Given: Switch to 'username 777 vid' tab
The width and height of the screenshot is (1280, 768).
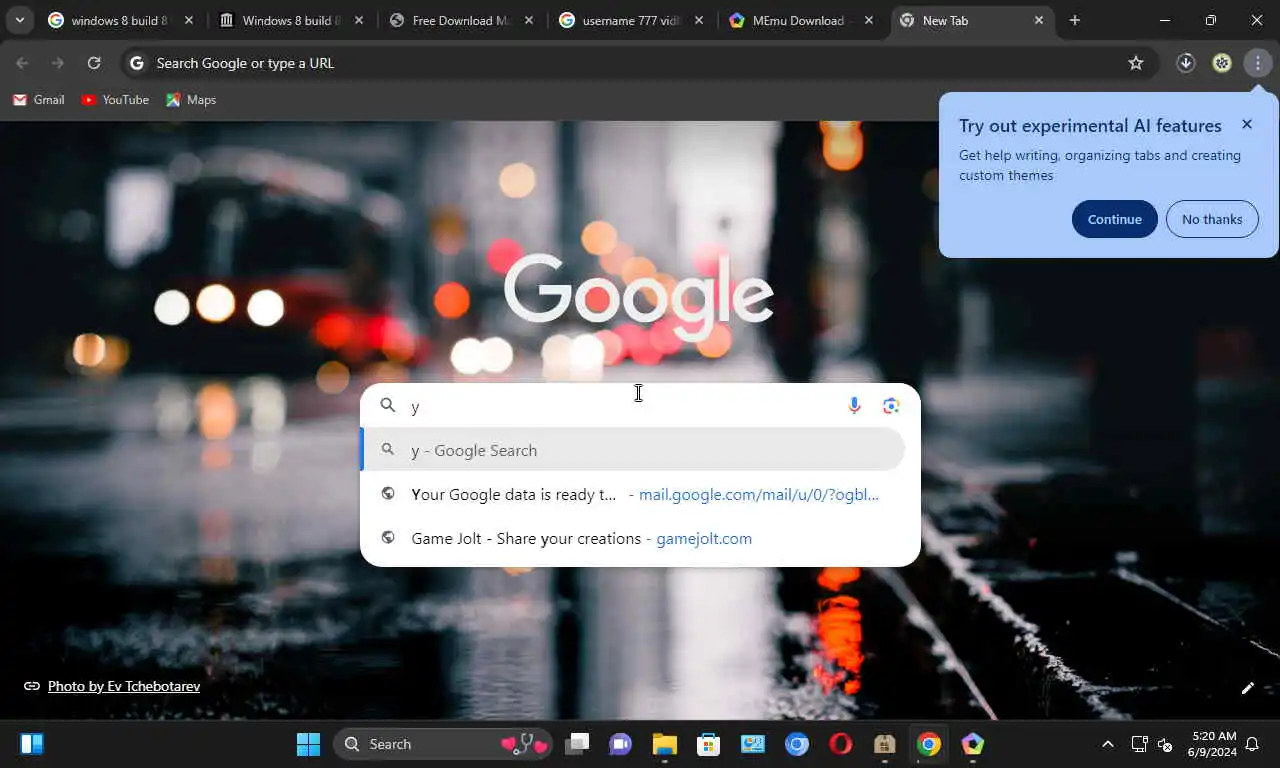Looking at the screenshot, I should click(x=631, y=20).
